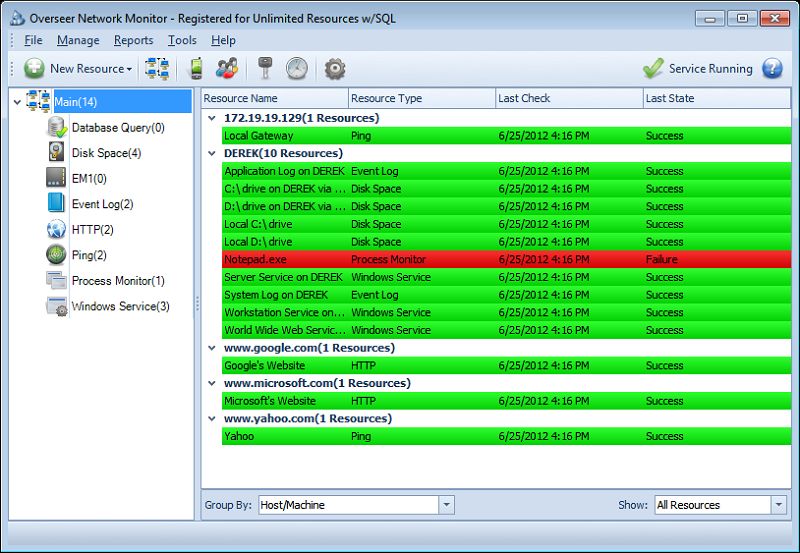This screenshot has height=553, width=800.
Task: Select Event Log(2) tree item
Action: [x=103, y=204]
